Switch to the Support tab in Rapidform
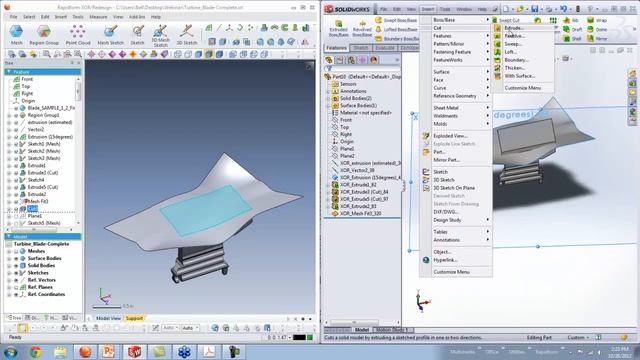The height and width of the screenshot is (360, 640). 134,318
